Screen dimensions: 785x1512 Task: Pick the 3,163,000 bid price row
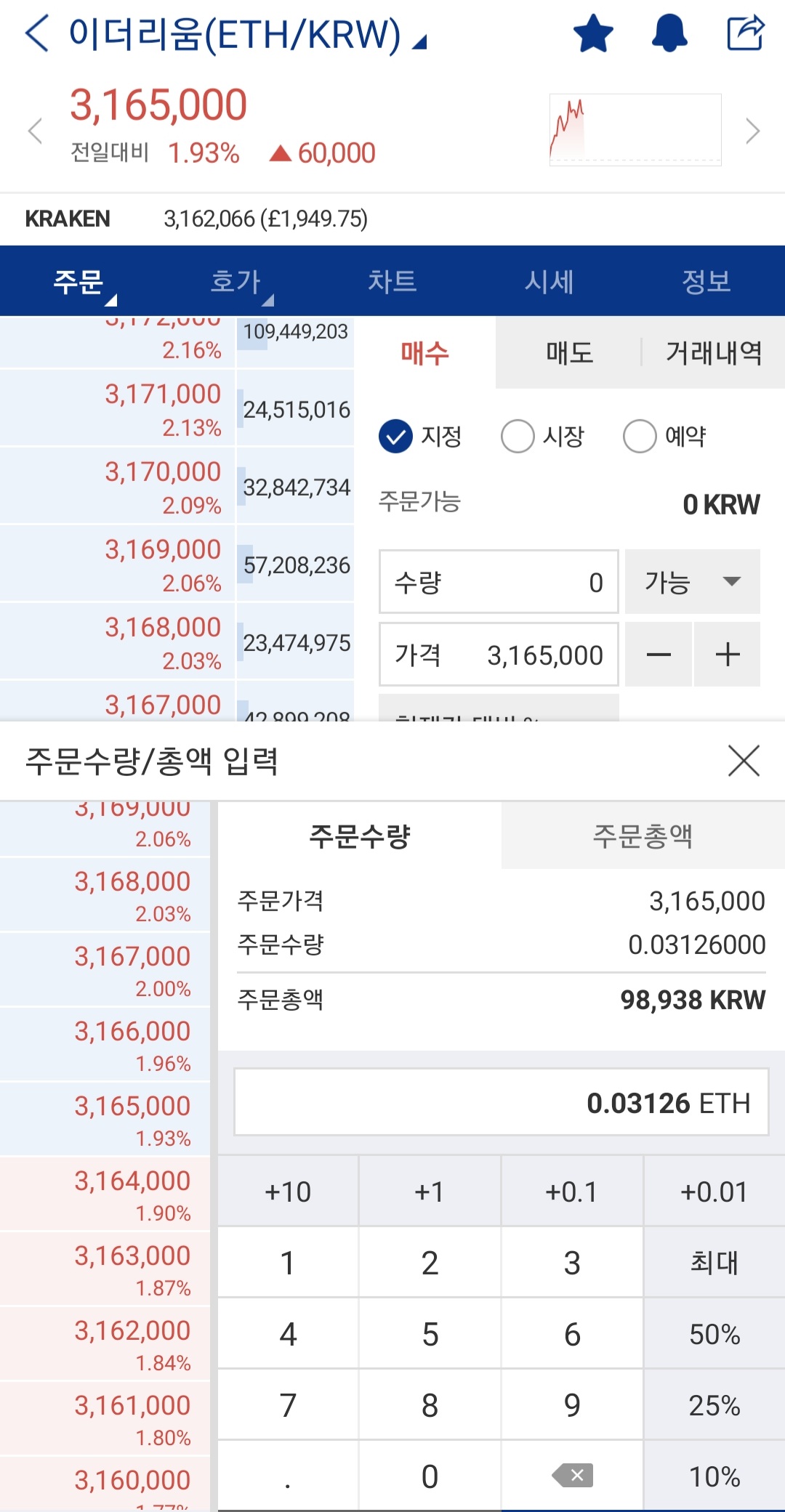pos(105,1268)
